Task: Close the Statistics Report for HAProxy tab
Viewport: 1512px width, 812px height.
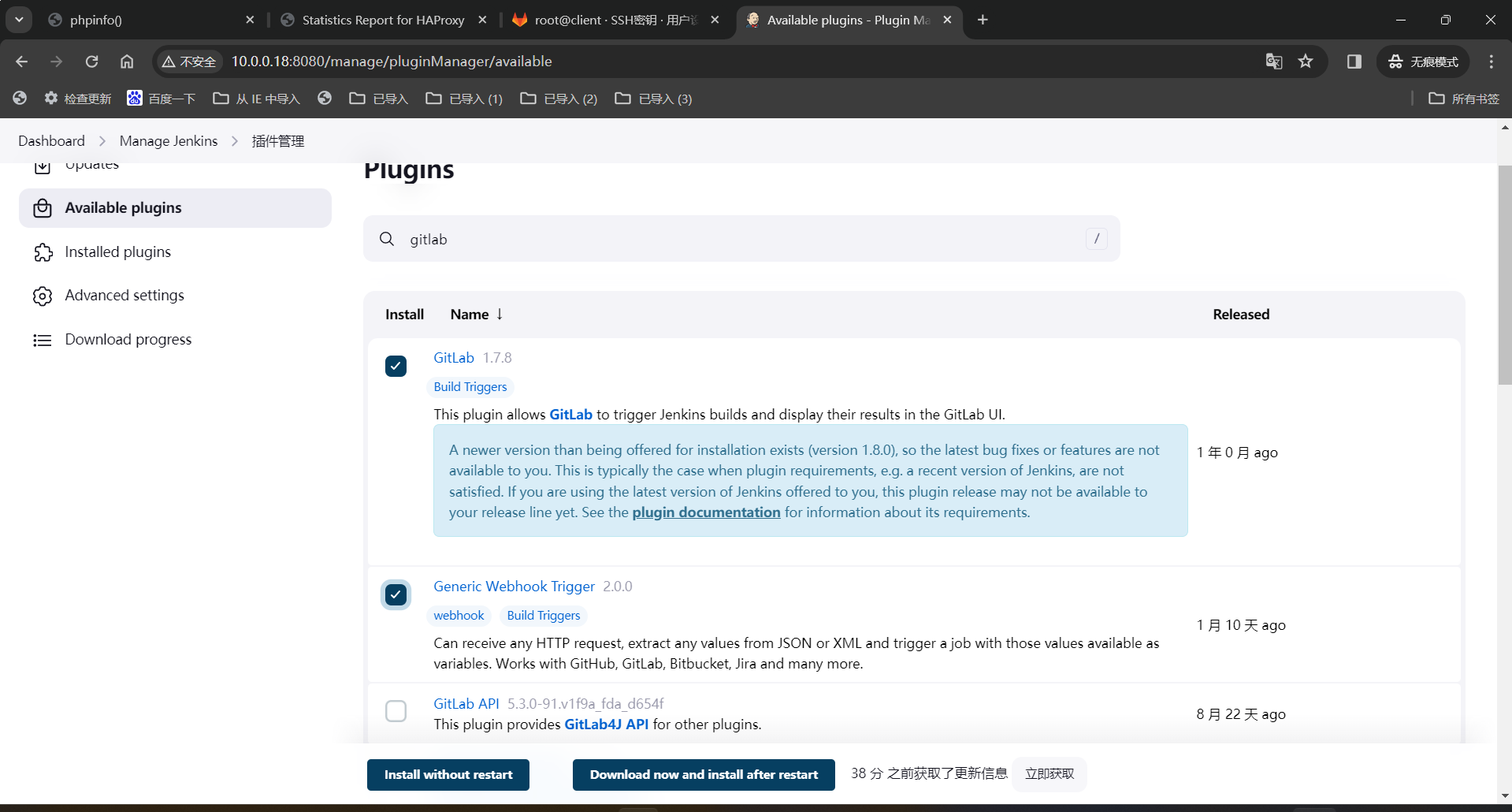Action: click(x=482, y=20)
